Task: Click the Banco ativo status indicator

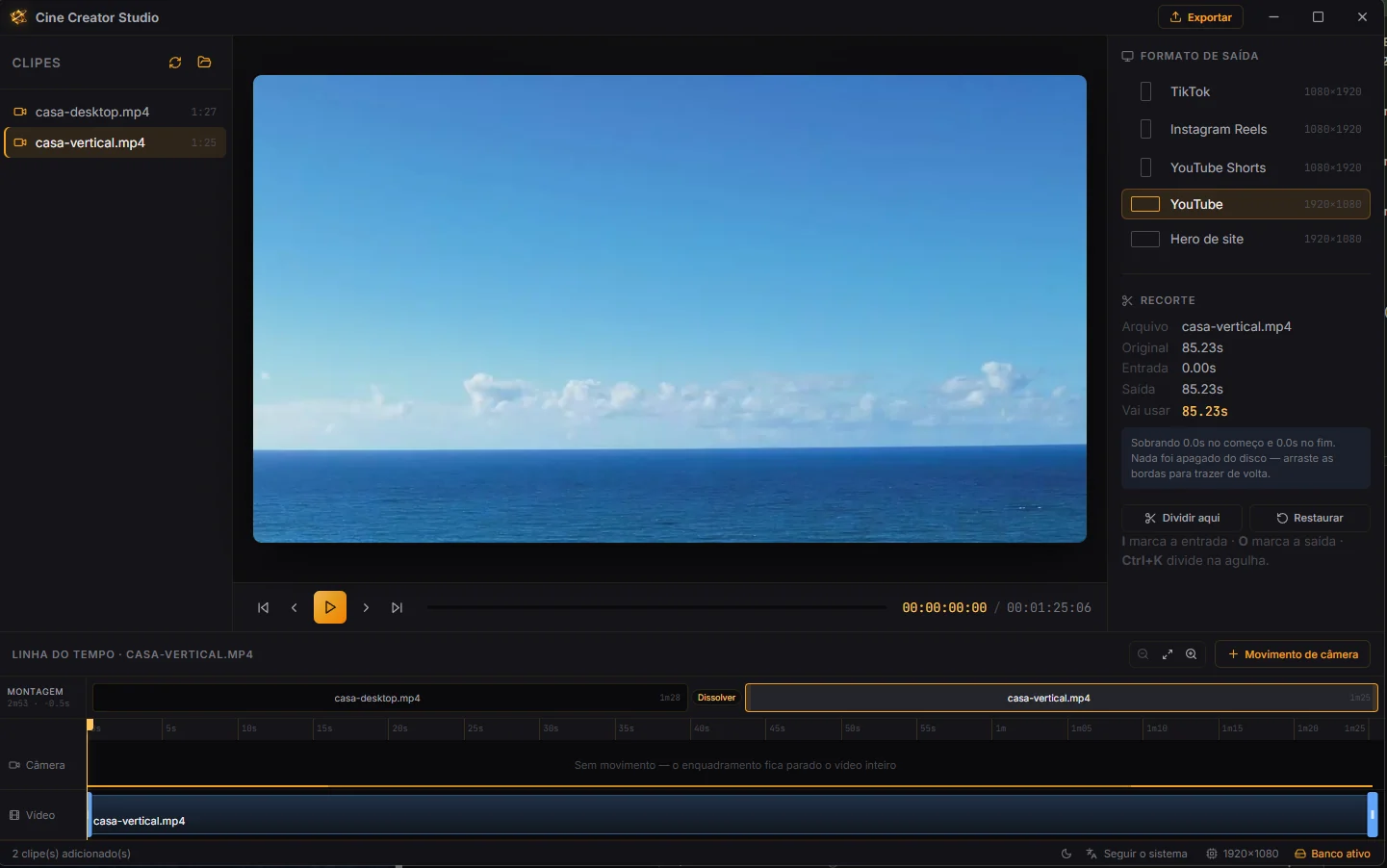Action: click(1332, 854)
